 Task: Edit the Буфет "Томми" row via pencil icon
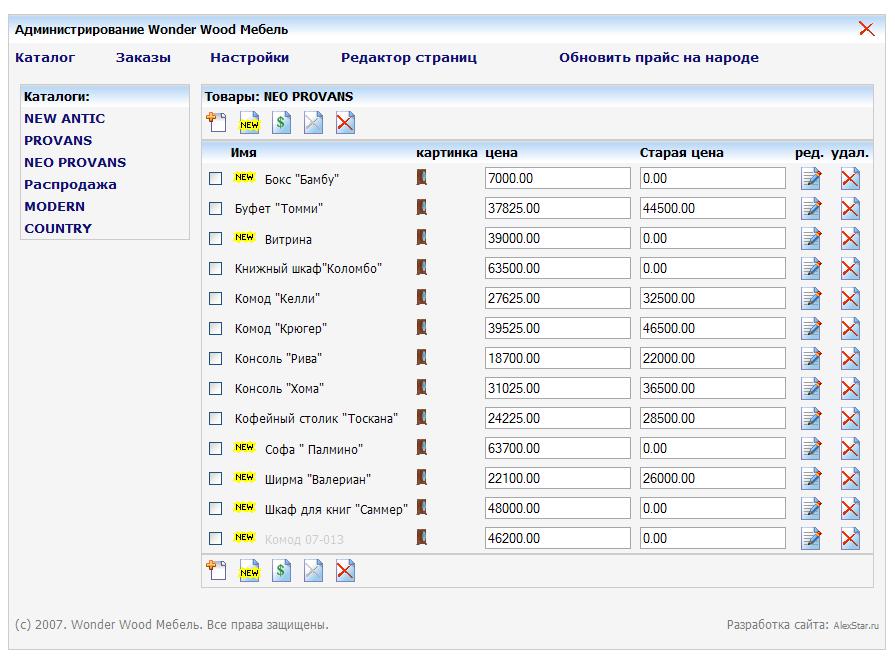[811, 209]
